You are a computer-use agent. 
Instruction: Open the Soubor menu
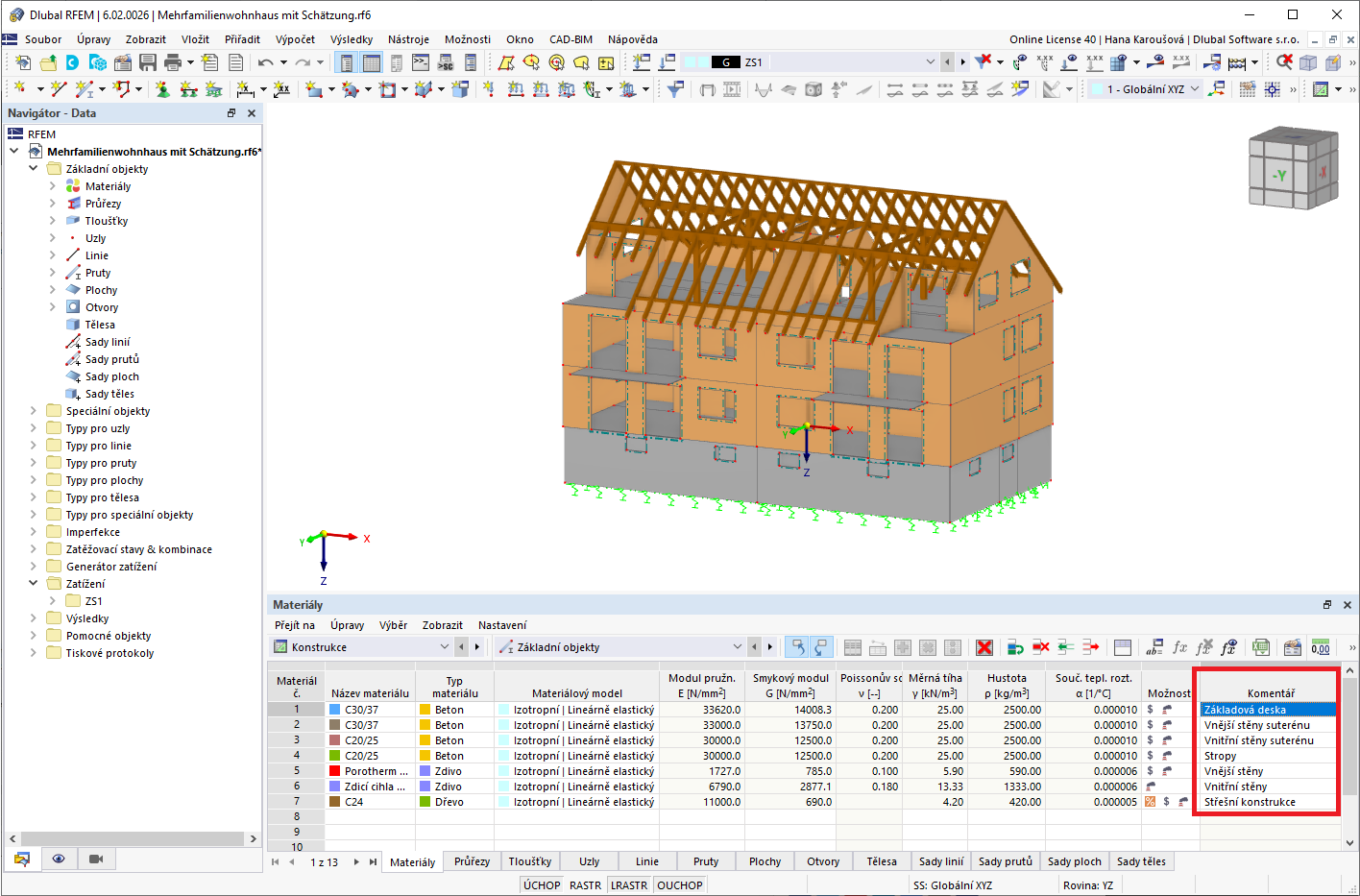pyautogui.click(x=43, y=39)
